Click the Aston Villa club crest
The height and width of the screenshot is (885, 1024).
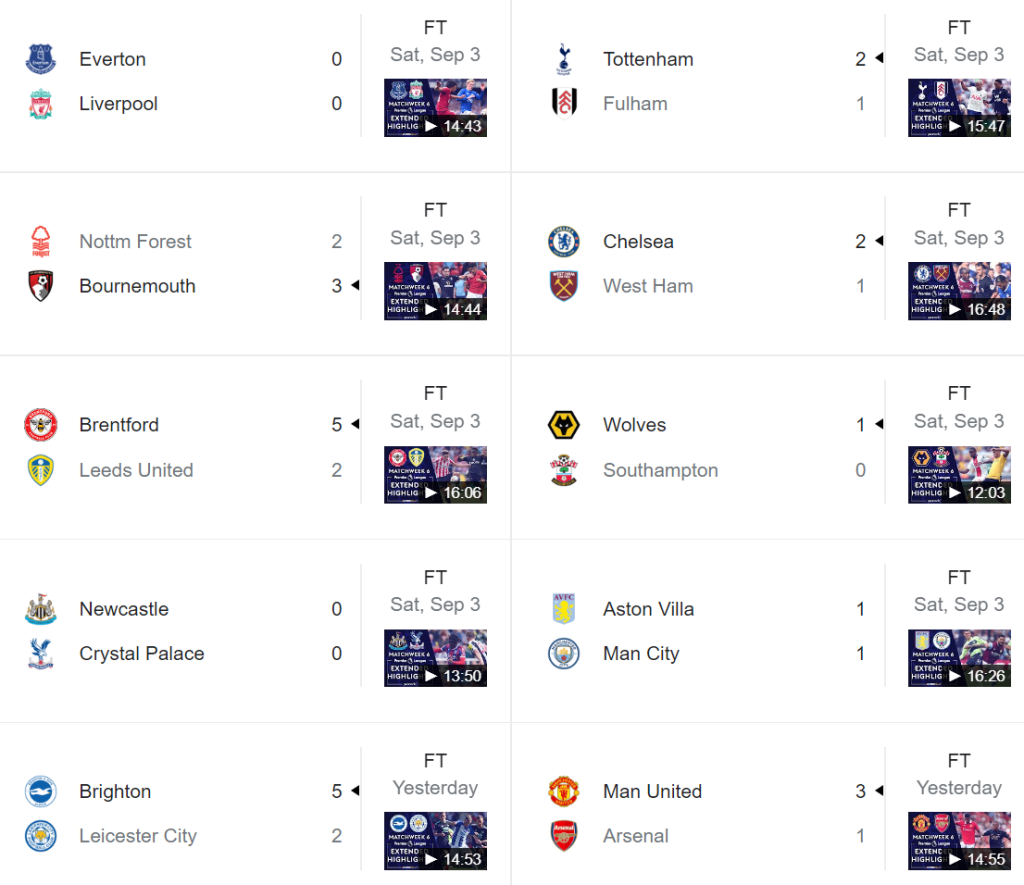pyautogui.click(x=564, y=609)
